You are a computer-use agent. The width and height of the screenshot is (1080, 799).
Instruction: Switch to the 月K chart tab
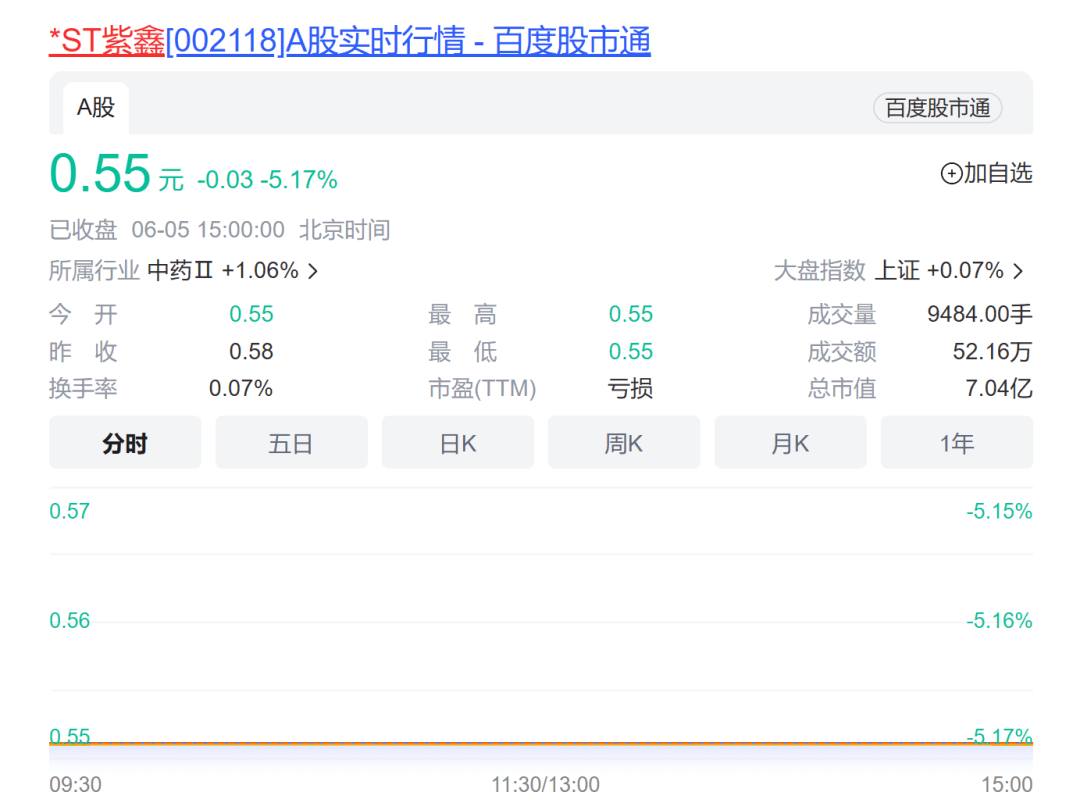pos(790,443)
